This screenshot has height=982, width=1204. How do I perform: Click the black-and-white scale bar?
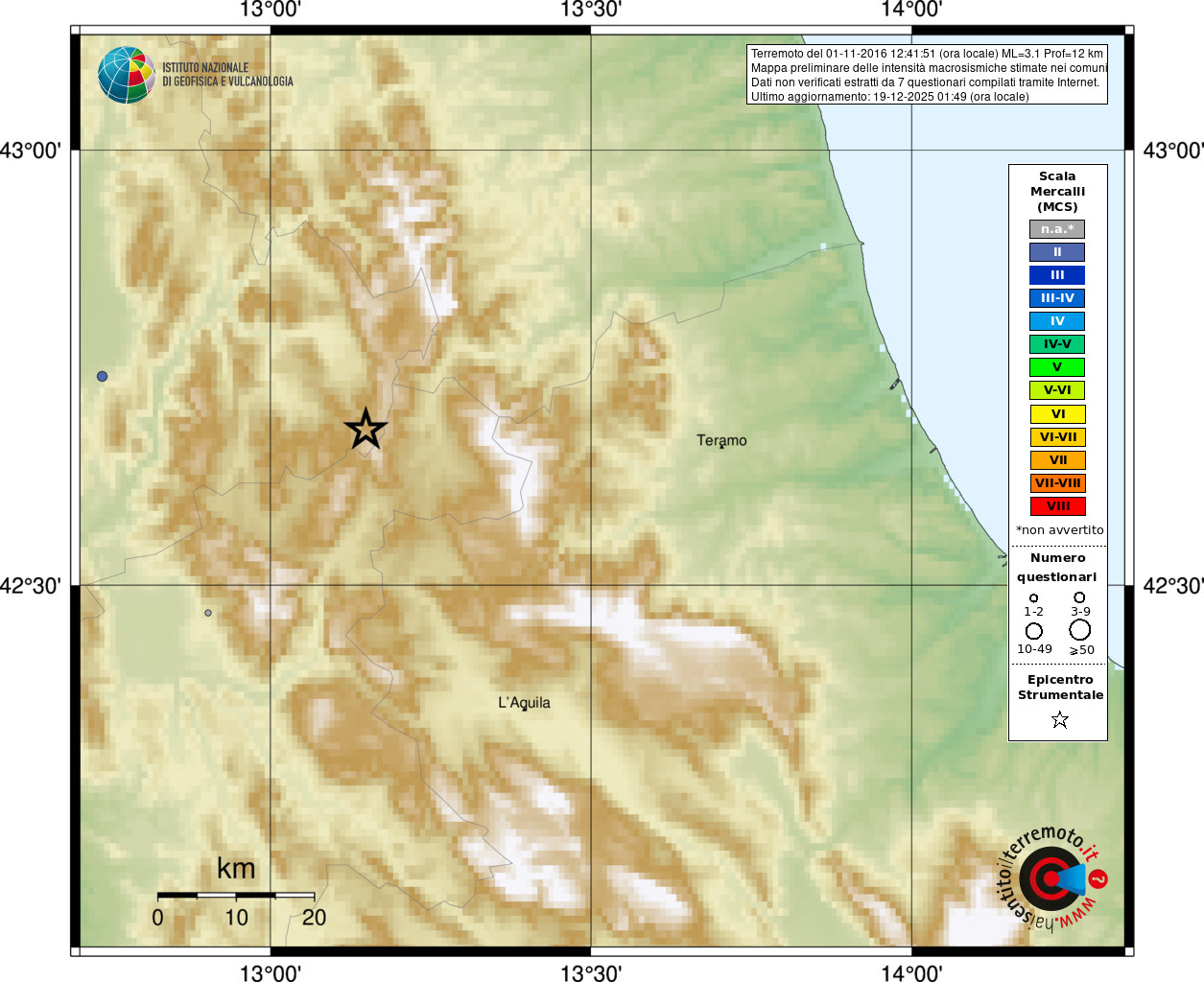click(236, 895)
